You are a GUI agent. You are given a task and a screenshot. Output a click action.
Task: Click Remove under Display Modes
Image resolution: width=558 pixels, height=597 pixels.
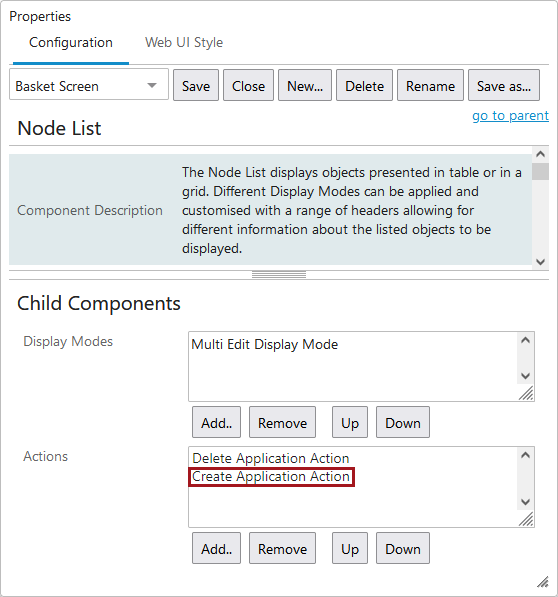click(282, 422)
